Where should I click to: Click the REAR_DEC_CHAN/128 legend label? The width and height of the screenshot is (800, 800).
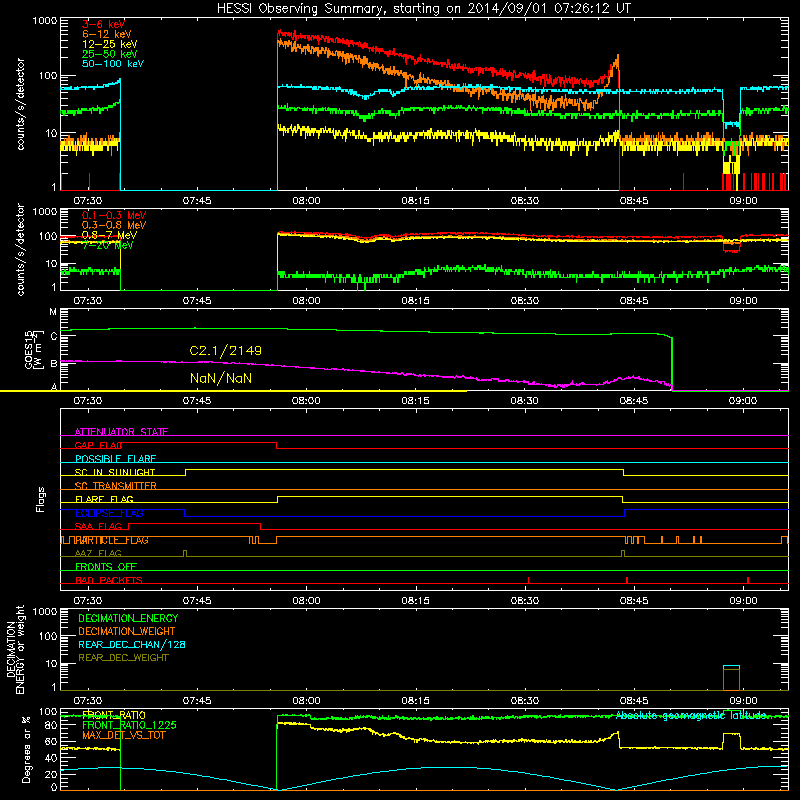coord(132,644)
